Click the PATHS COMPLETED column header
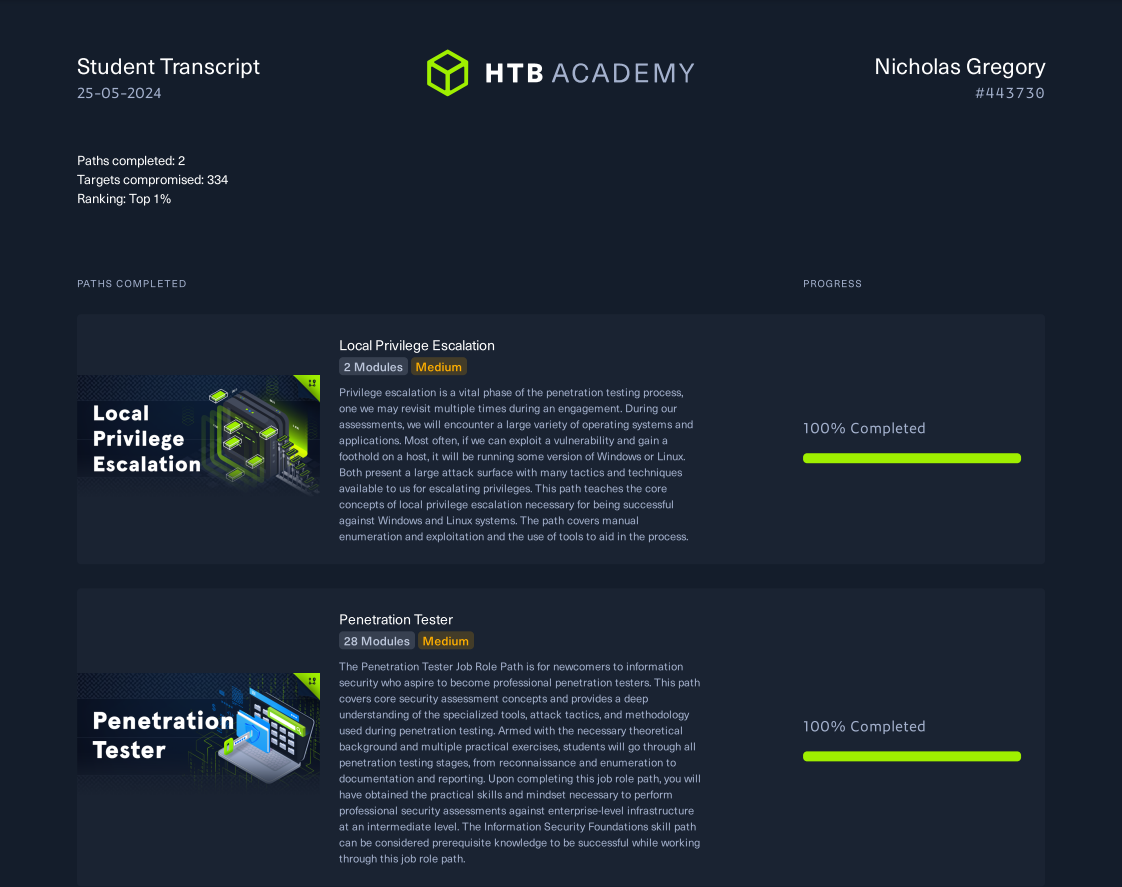1122x887 pixels. point(132,284)
